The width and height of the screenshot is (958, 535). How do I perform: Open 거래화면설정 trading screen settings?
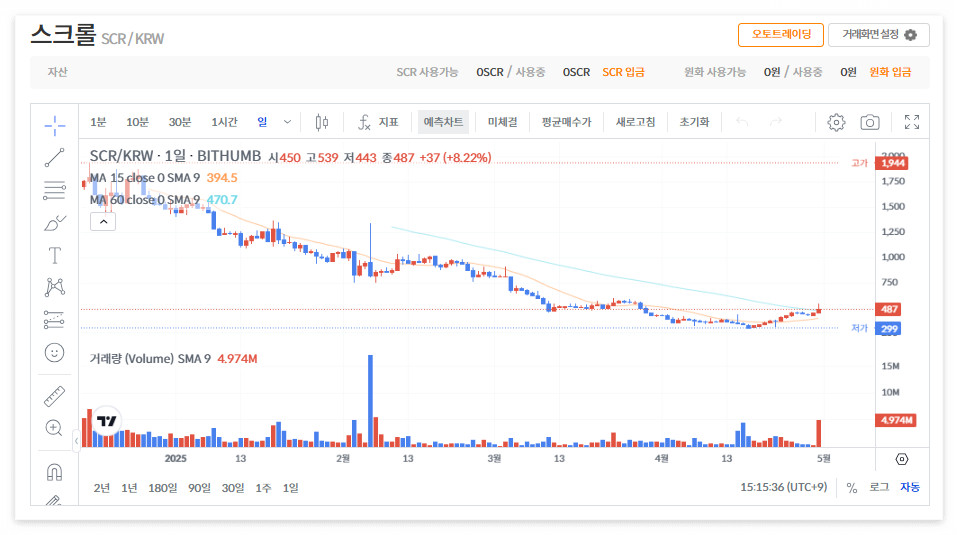click(879, 35)
